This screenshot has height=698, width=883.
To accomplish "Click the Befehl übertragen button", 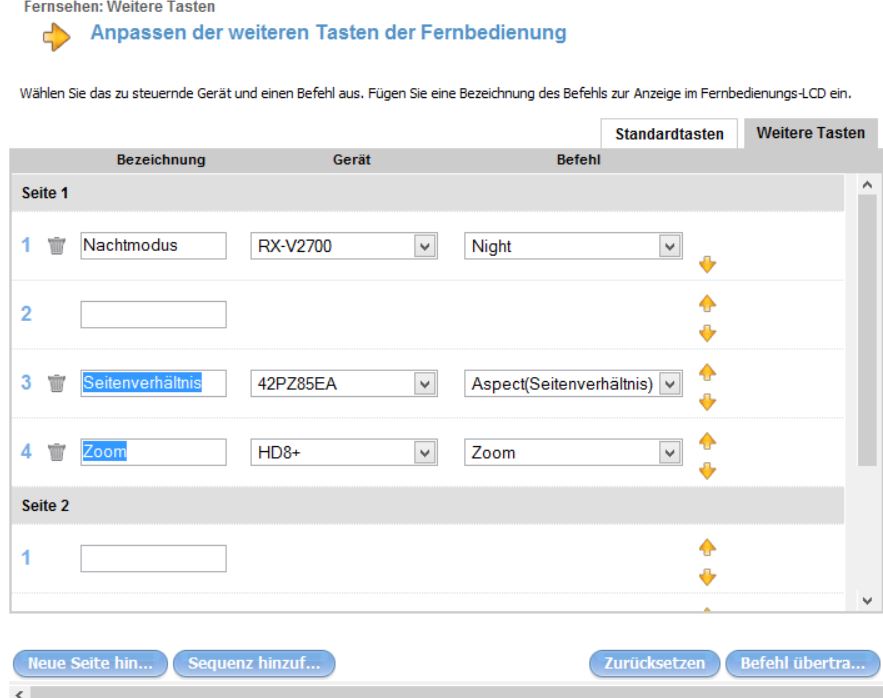I will click(802, 662).
